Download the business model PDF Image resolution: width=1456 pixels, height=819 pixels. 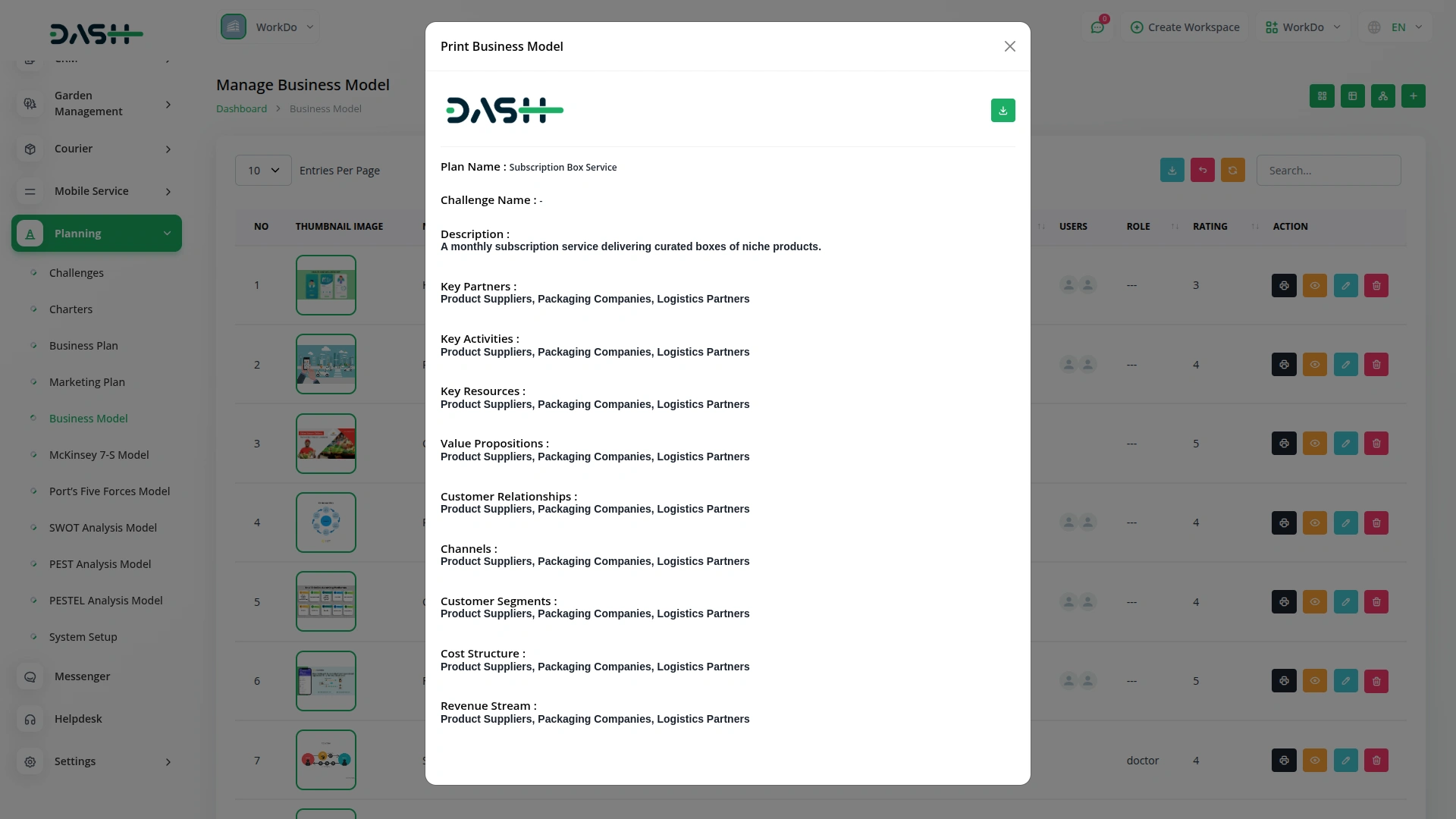(x=1003, y=111)
